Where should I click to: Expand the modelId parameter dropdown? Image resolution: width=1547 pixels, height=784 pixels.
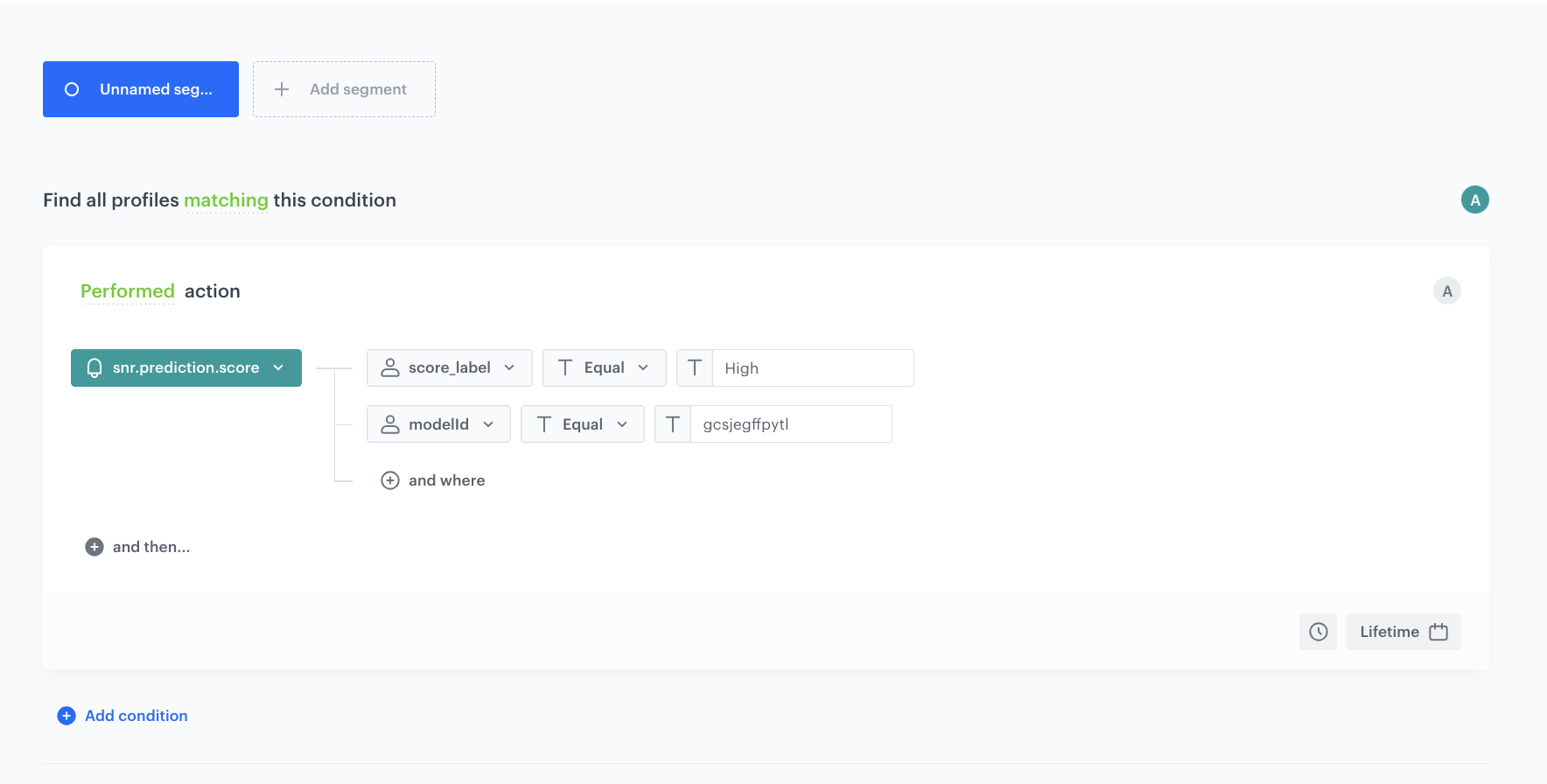pos(438,424)
